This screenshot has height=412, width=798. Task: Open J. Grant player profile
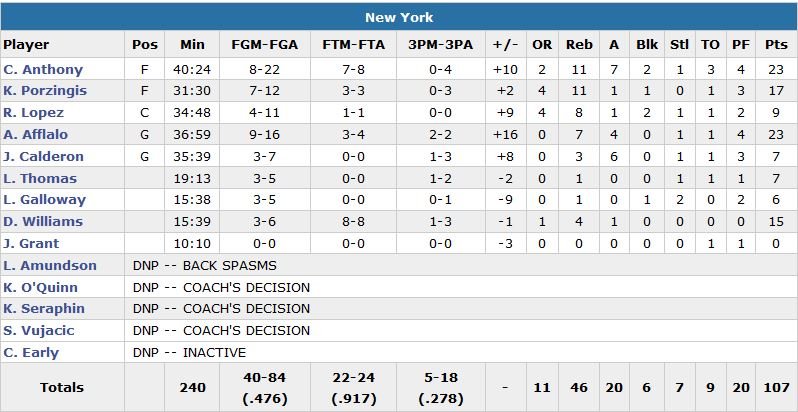coord(32,244)
